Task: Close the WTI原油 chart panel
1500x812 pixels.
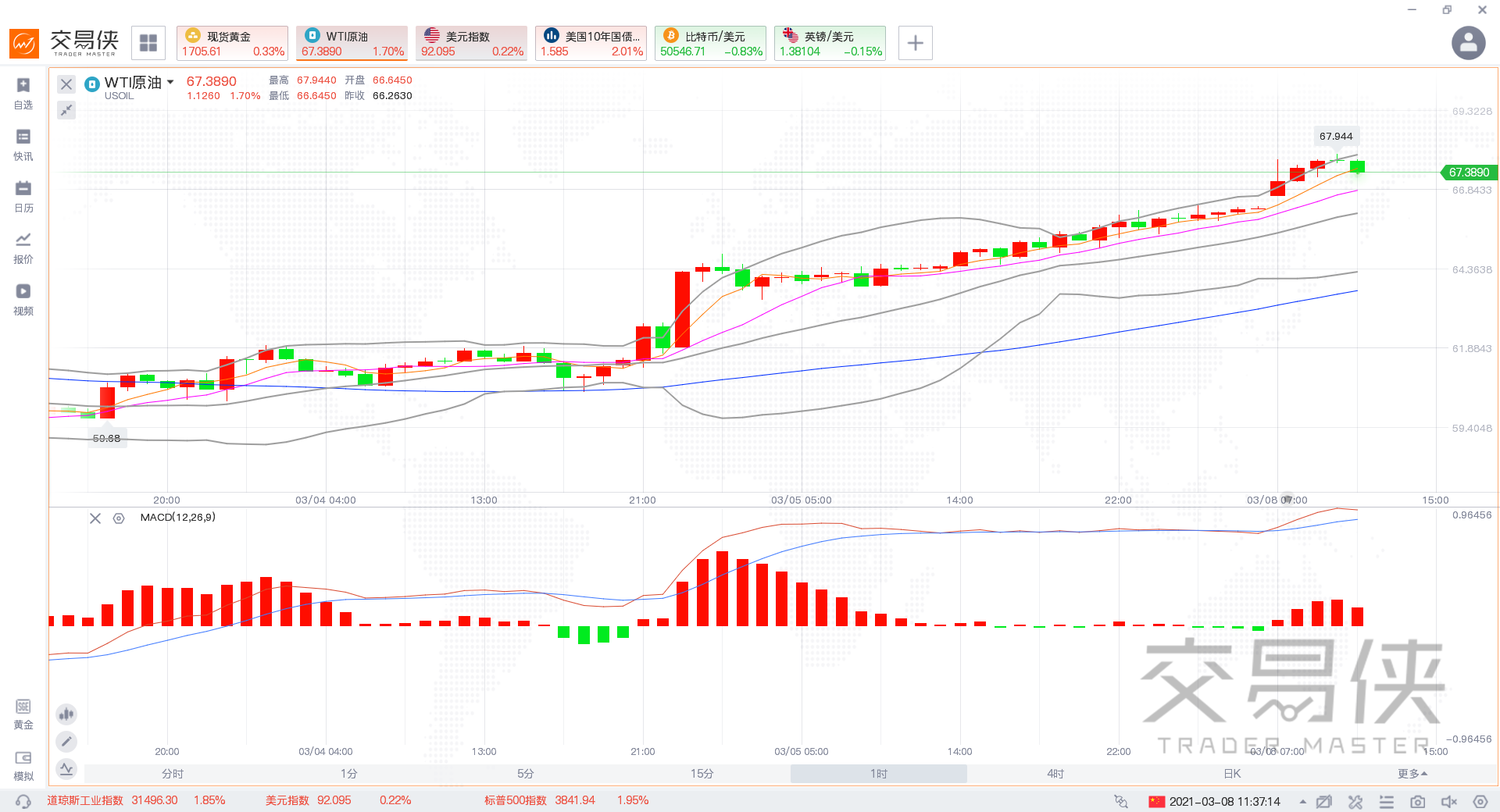Action: point(66,84)
